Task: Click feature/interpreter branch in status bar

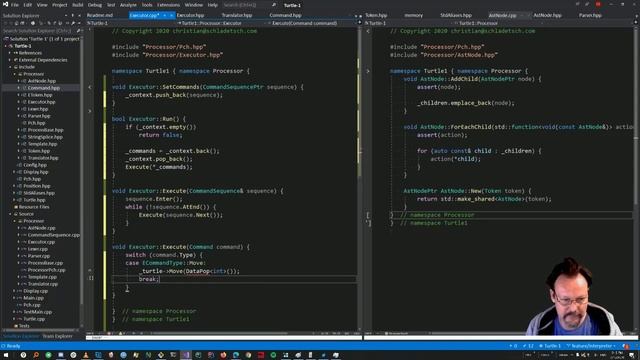Action: 591,346
